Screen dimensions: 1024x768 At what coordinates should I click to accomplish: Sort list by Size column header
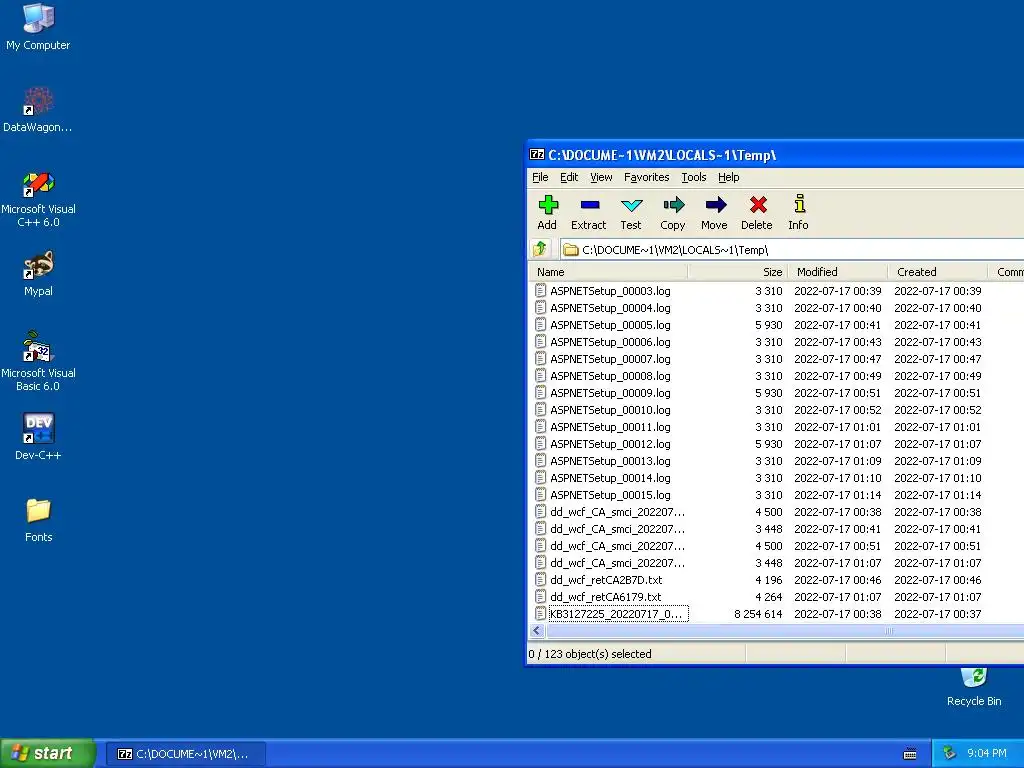(x=738, y=272)
